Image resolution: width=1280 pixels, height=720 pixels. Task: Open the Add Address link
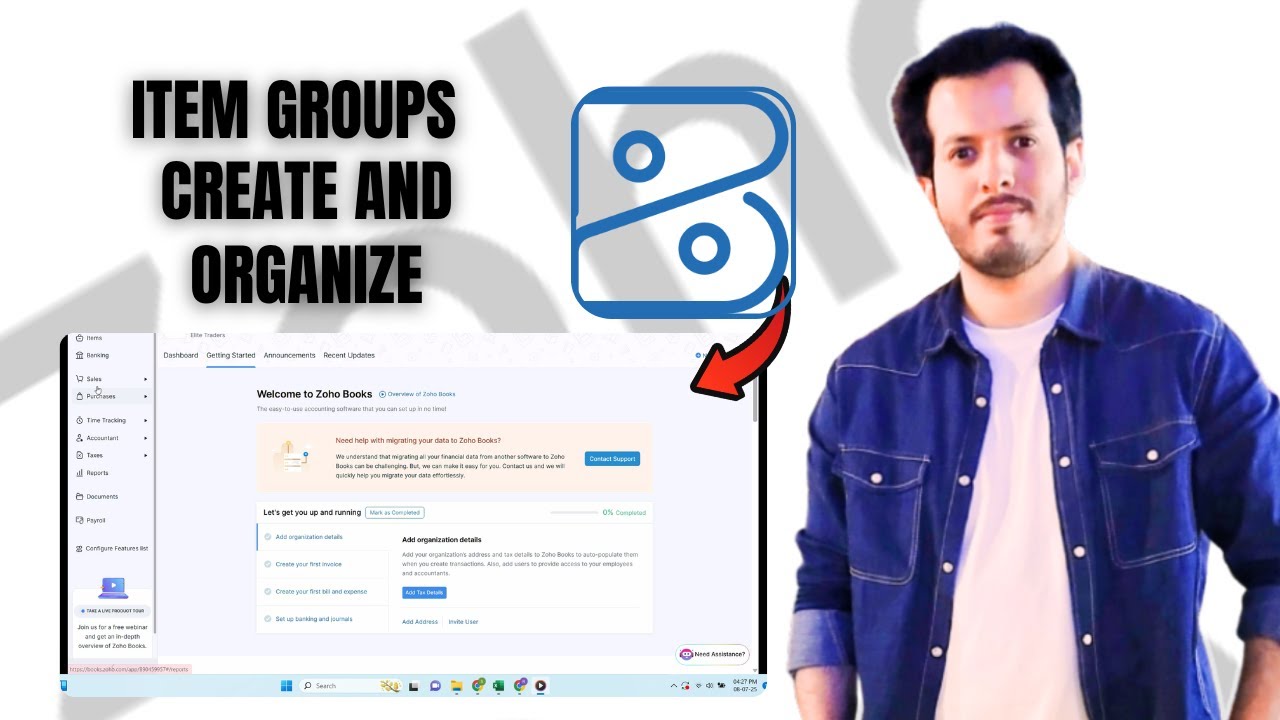(420, 622)
